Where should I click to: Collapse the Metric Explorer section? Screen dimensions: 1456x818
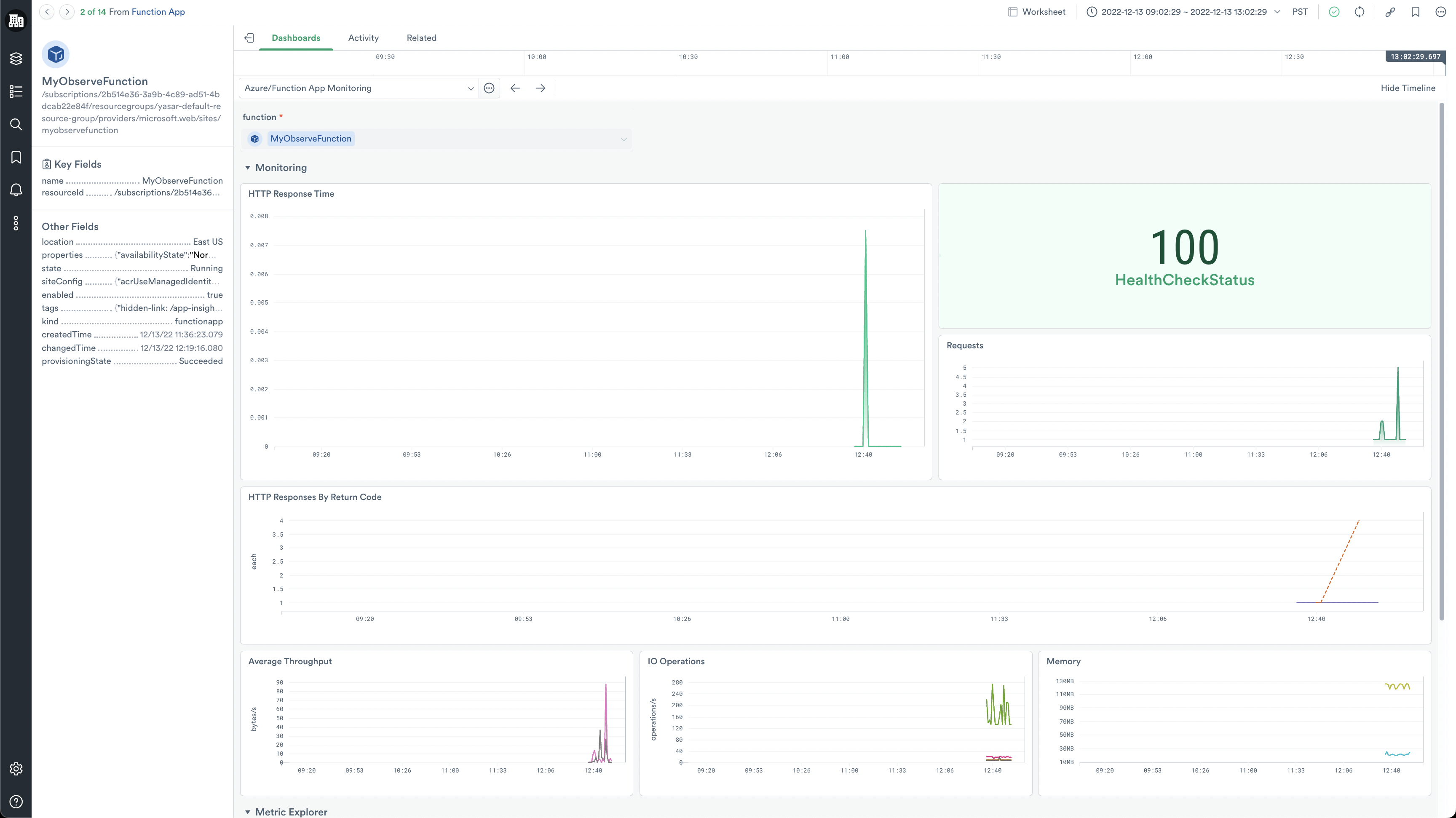248,812
